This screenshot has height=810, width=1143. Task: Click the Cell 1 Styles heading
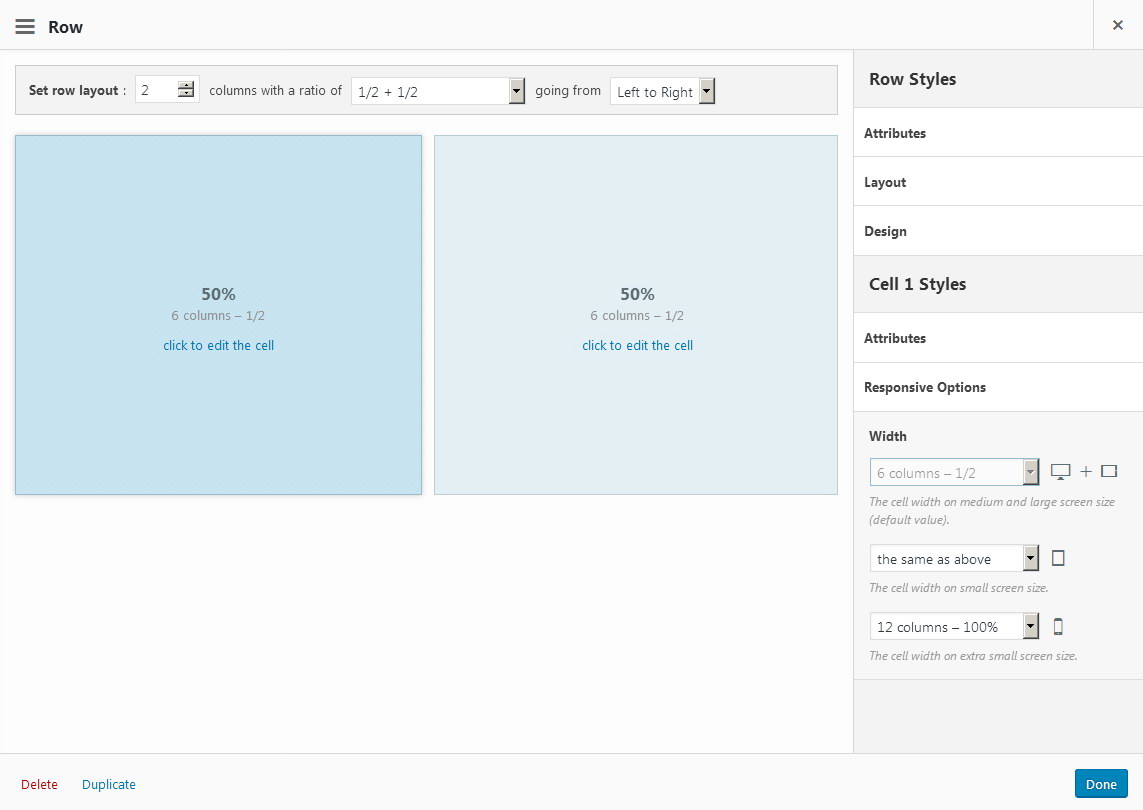point(917,284)
